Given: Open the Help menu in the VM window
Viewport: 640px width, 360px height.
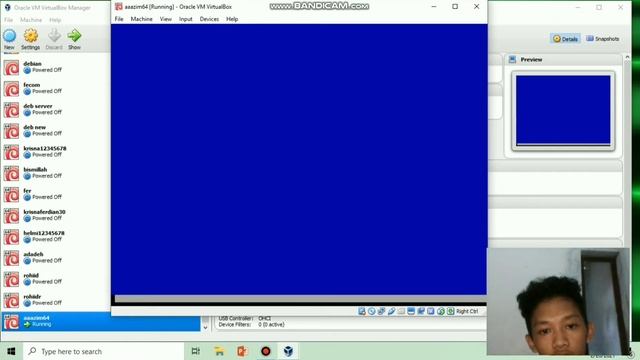Looking at the screenshot, I should (x=232, y=19).
